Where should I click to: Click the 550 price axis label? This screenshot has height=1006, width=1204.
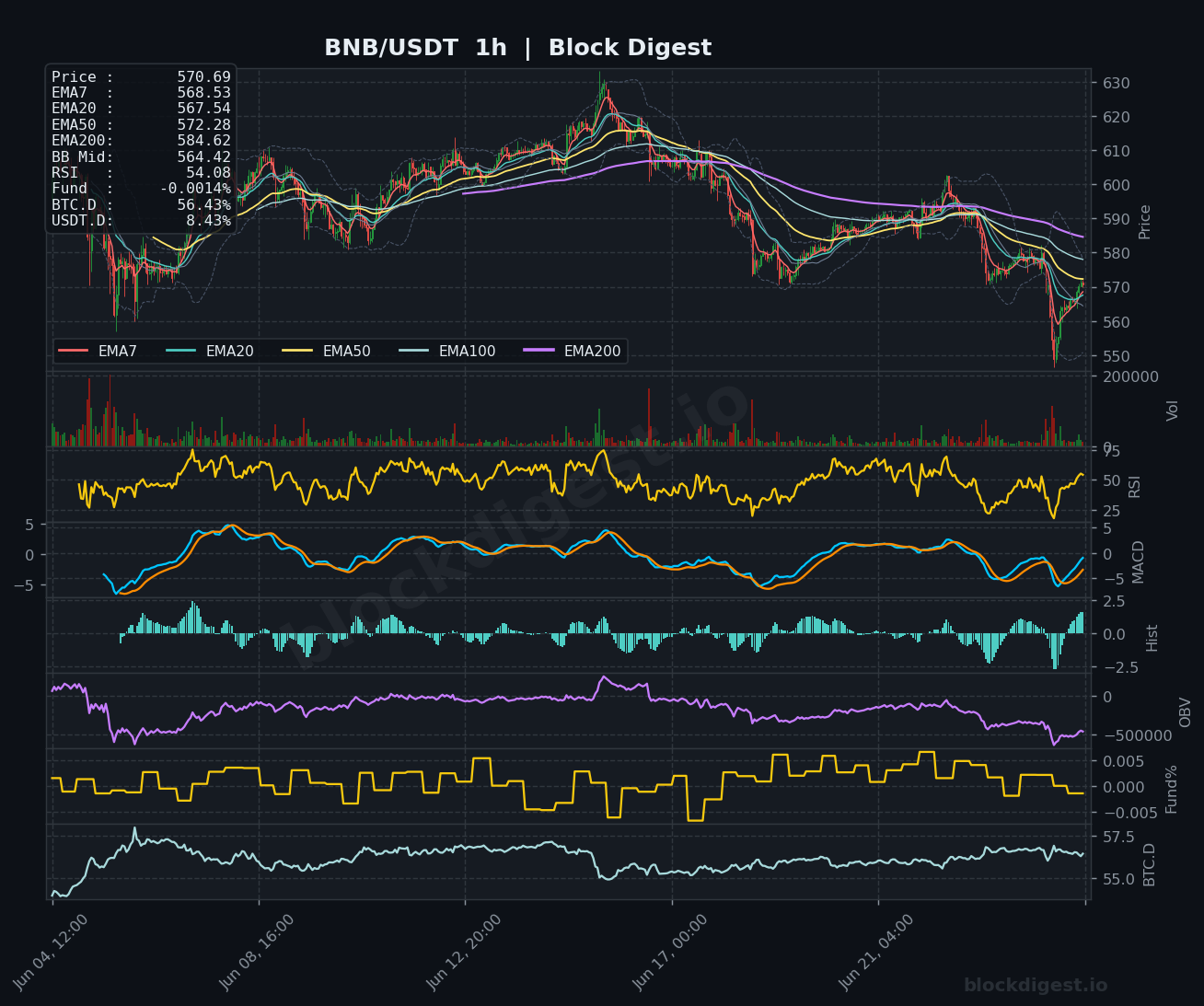tap(1117, 356)
